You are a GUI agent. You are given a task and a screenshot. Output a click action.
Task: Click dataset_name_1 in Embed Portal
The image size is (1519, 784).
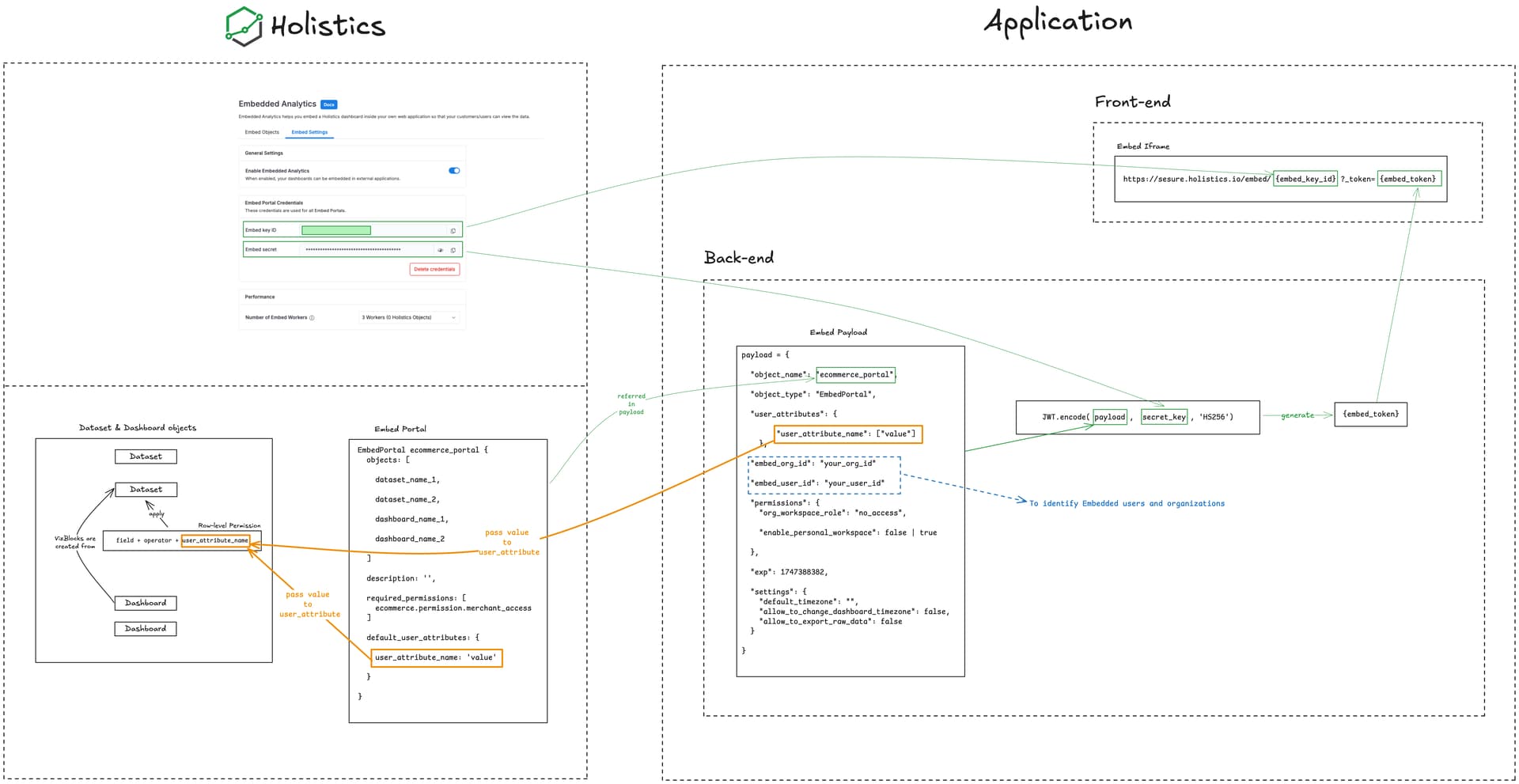407,479
